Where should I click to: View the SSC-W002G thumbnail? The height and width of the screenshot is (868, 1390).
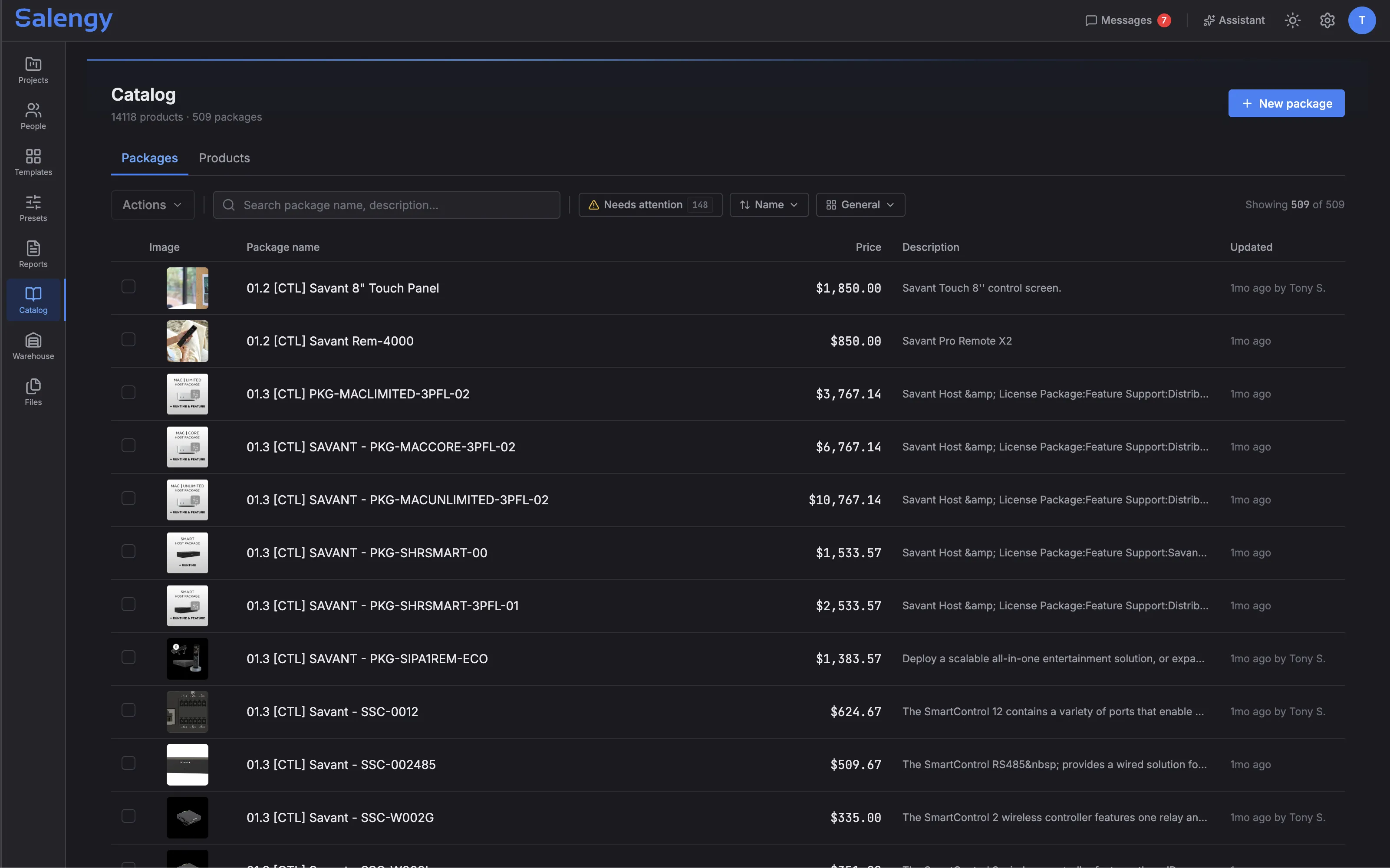187,818
